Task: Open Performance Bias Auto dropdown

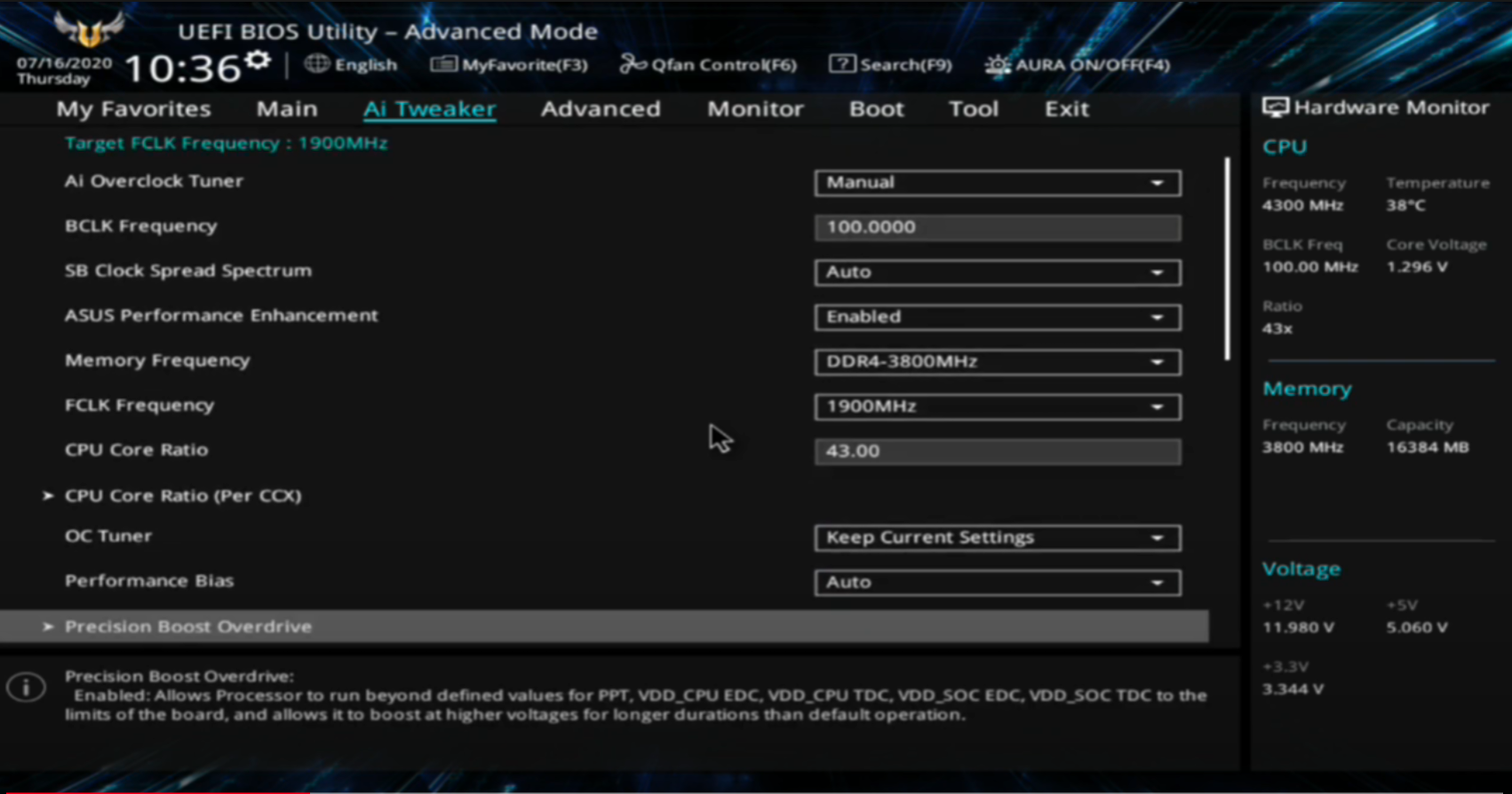Action: pos(998,583)
